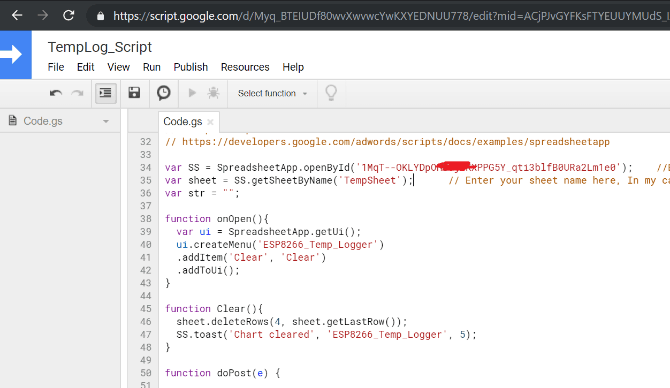This screenshot has width=670, height=388.
Task: Open the Run menu
Action: pos(152,67)
